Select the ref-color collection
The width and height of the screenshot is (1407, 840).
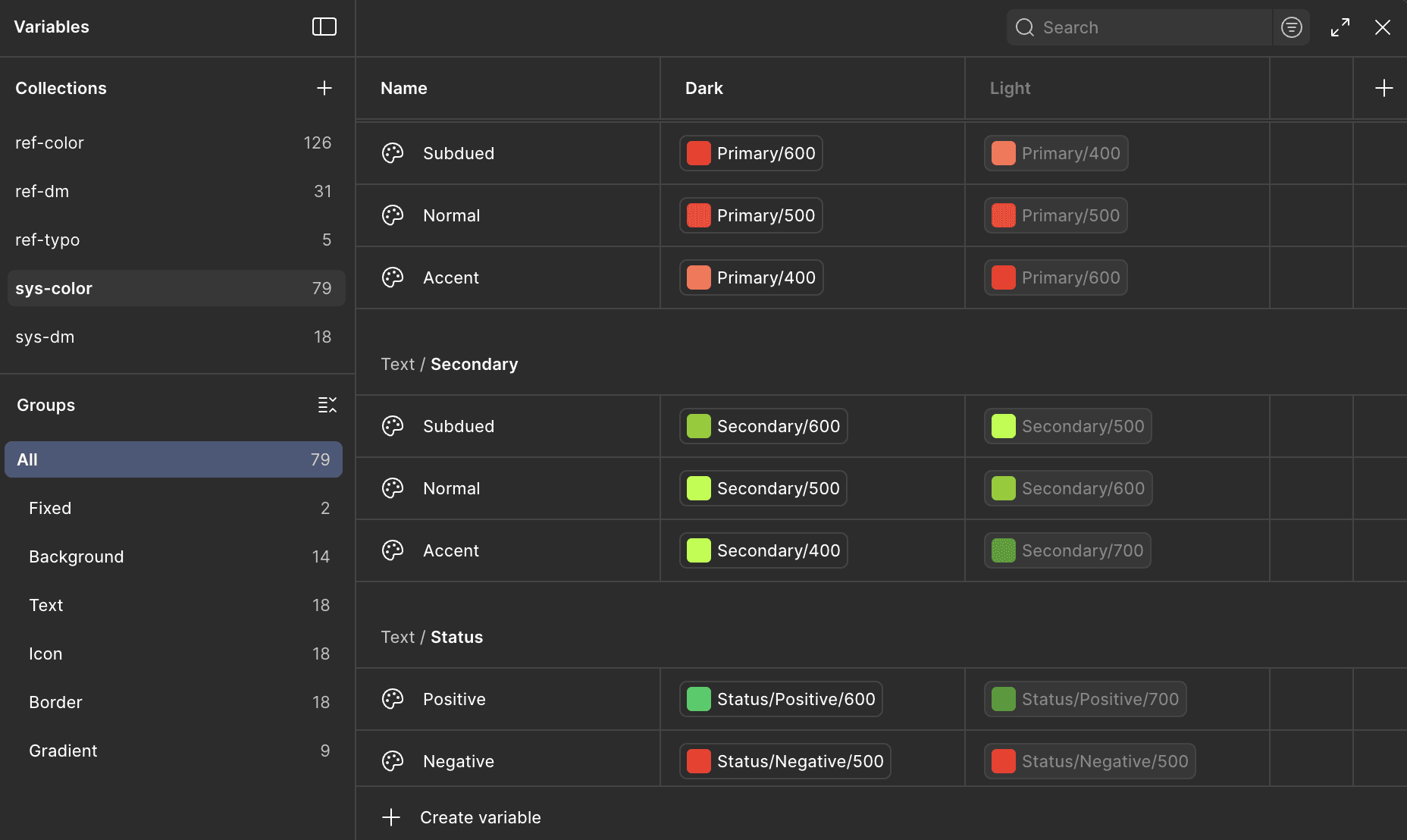[177, 143]
